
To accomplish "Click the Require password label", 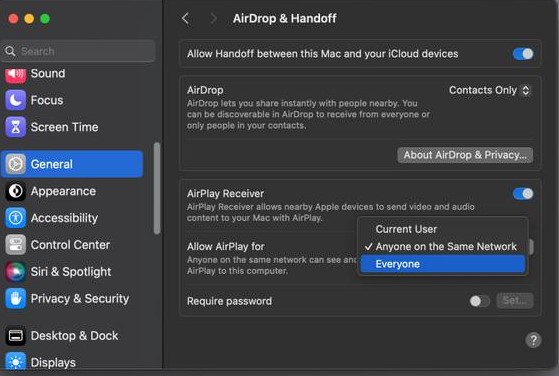I will (229, 301).
